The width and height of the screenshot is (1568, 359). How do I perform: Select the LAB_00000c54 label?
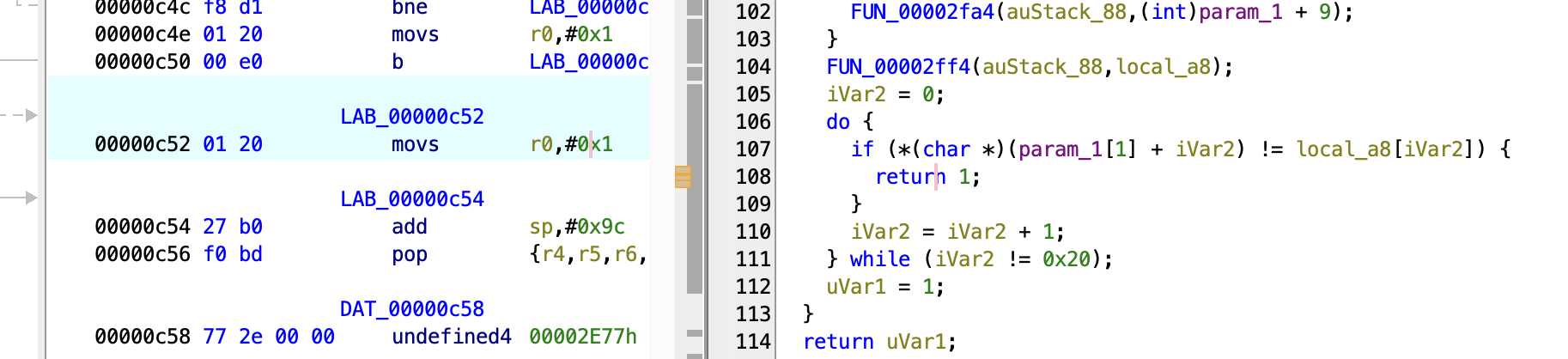point(412,199)
